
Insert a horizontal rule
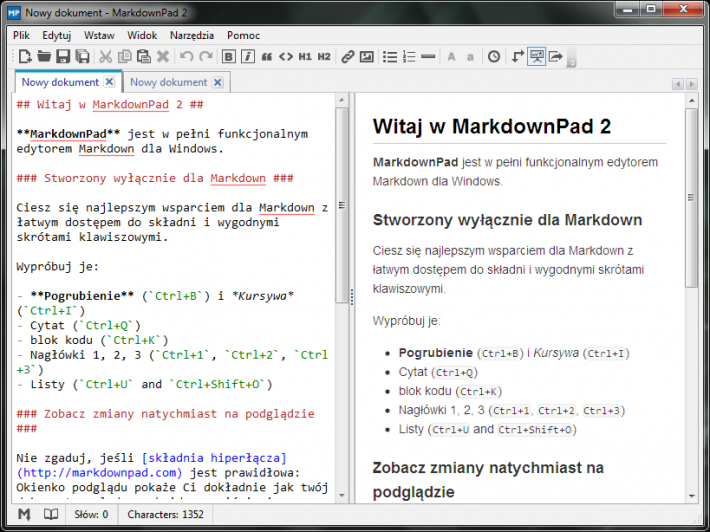428,57
